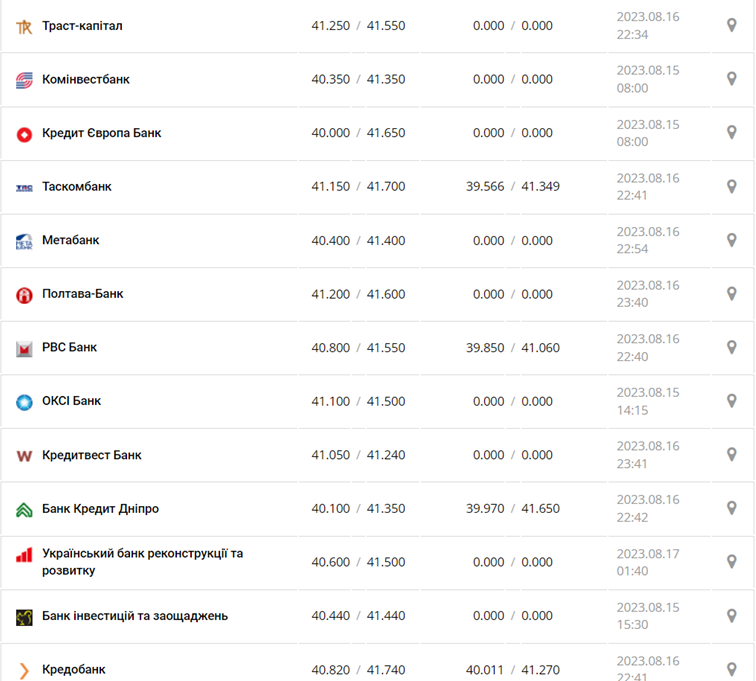Click the Метабанк logo icon
The image size is (756, 681).
24,241
